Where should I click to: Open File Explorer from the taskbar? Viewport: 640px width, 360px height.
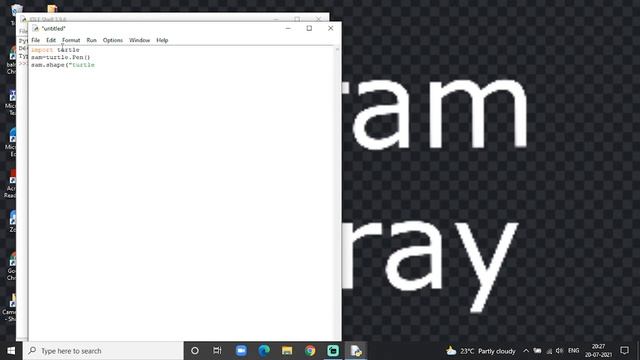(287, 351)
